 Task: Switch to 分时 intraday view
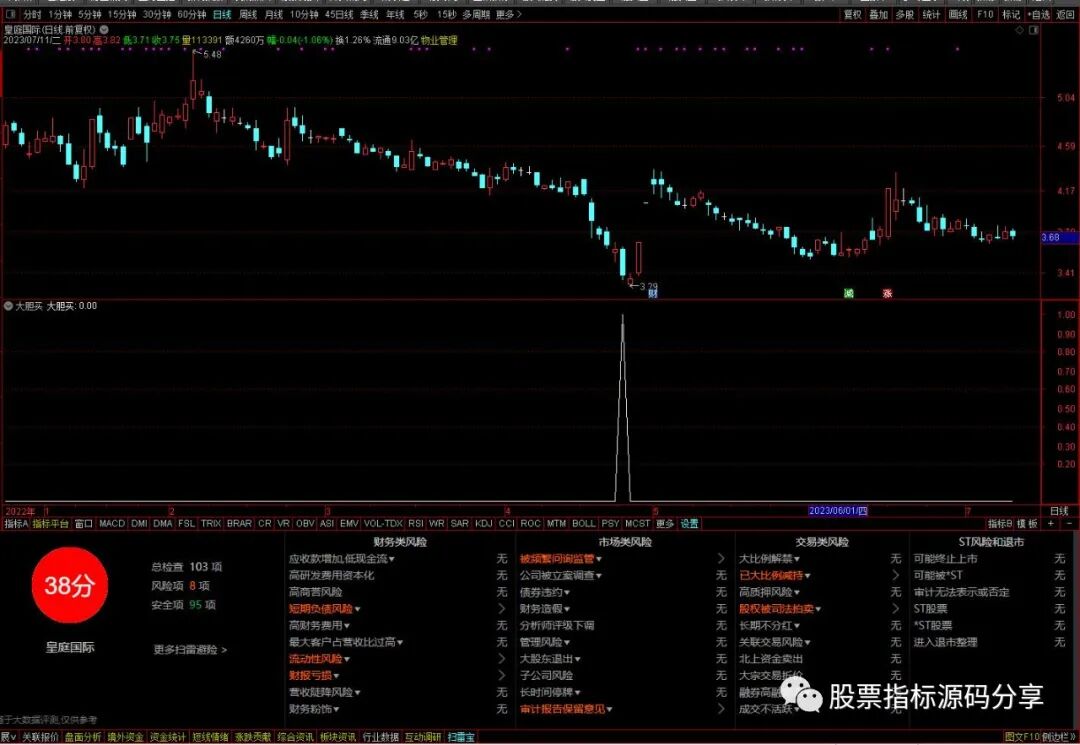[x=32, y=14]
